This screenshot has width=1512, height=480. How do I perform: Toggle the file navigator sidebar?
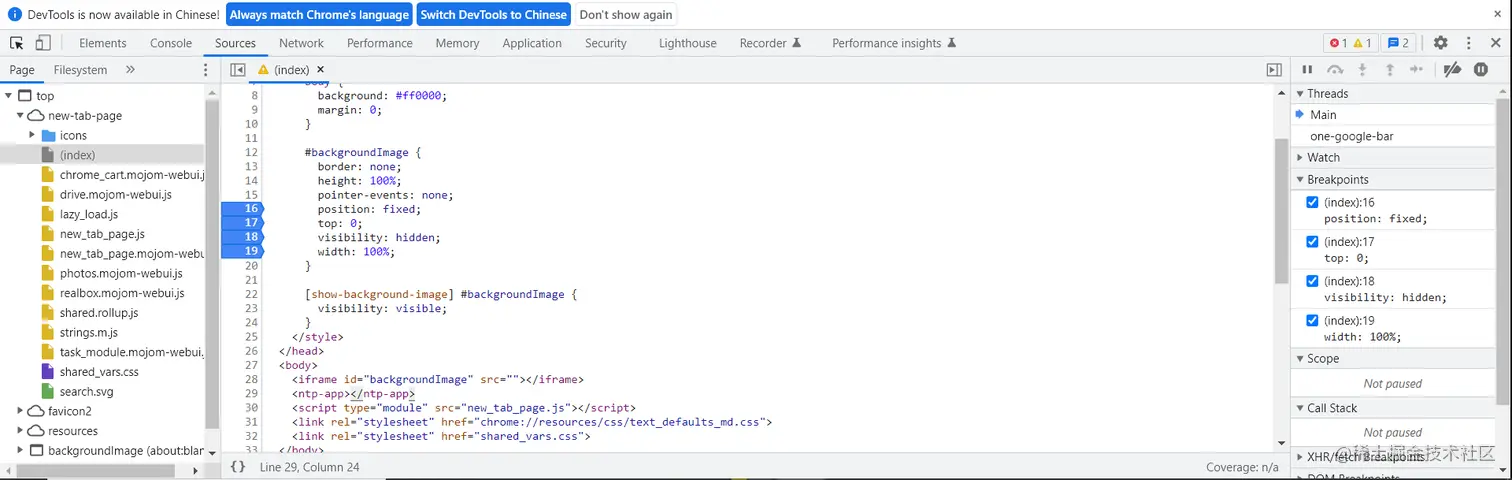tap(237, 70)
